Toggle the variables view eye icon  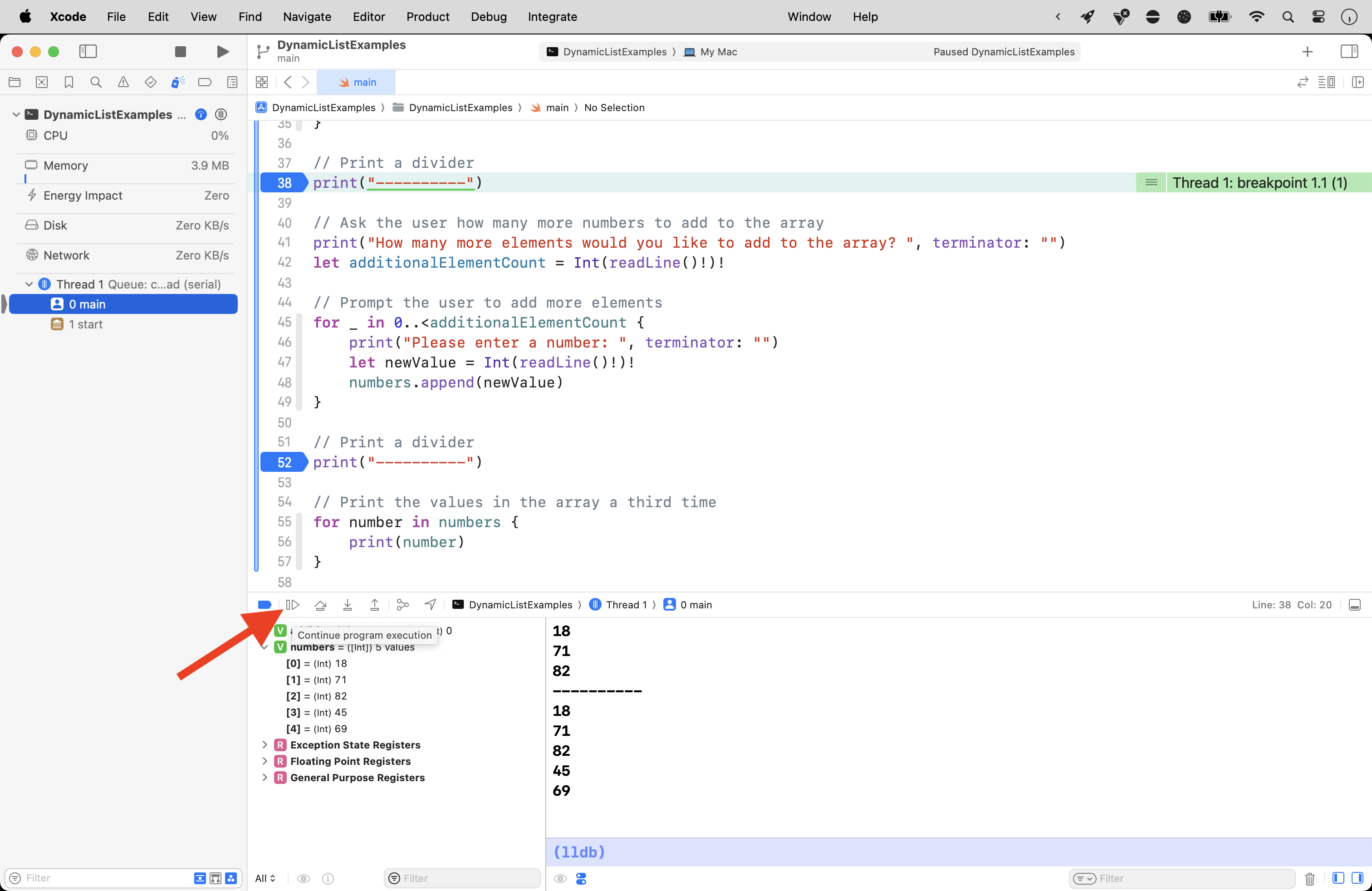pyautogui.click(x=303, y=878)
